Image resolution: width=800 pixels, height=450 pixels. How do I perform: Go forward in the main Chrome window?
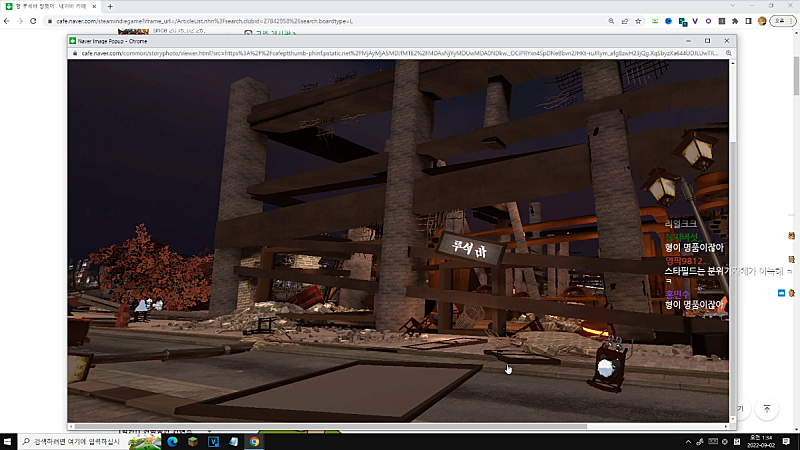[x=20, y=21]
